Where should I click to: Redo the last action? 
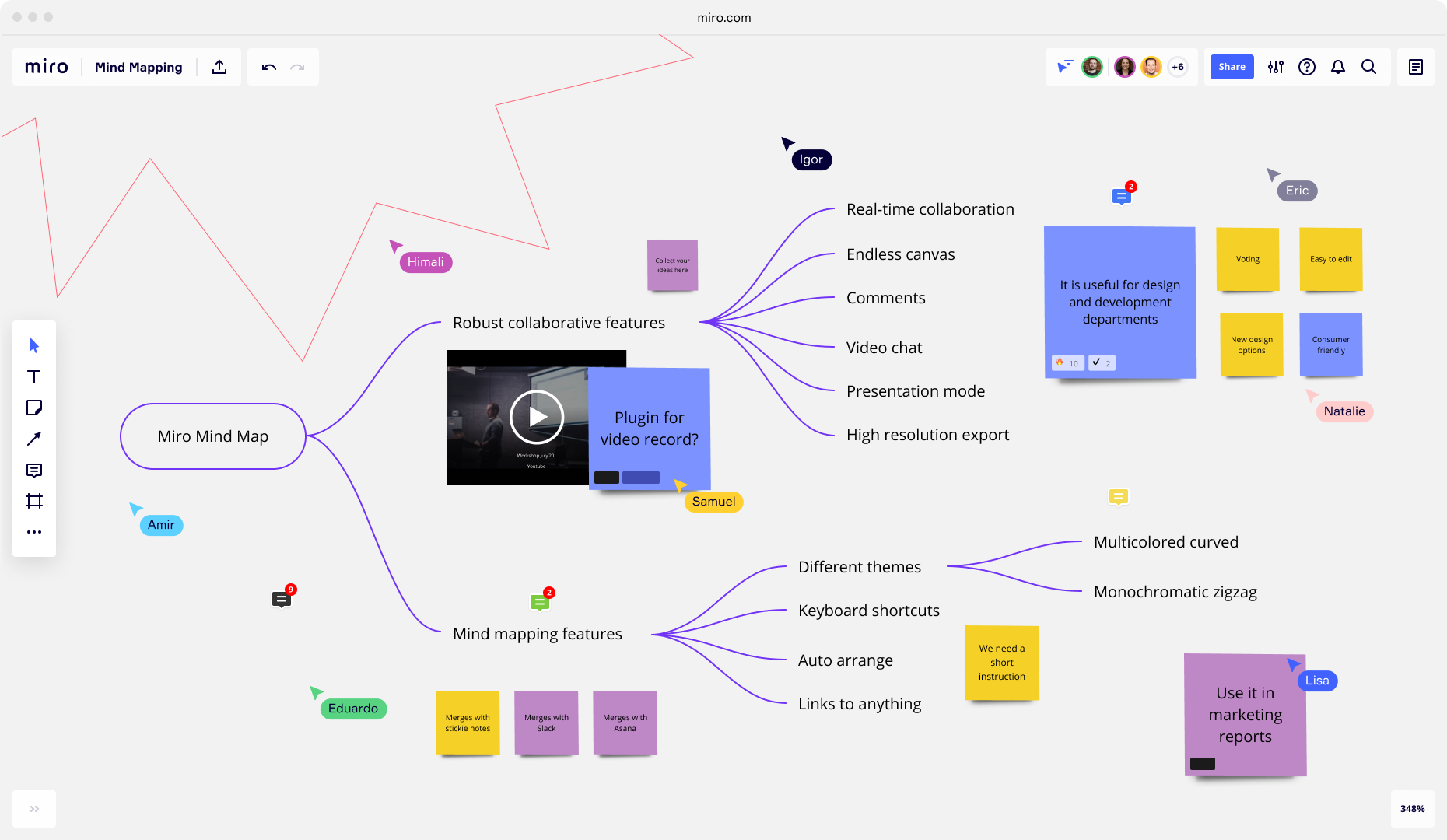tap(297, 67)
